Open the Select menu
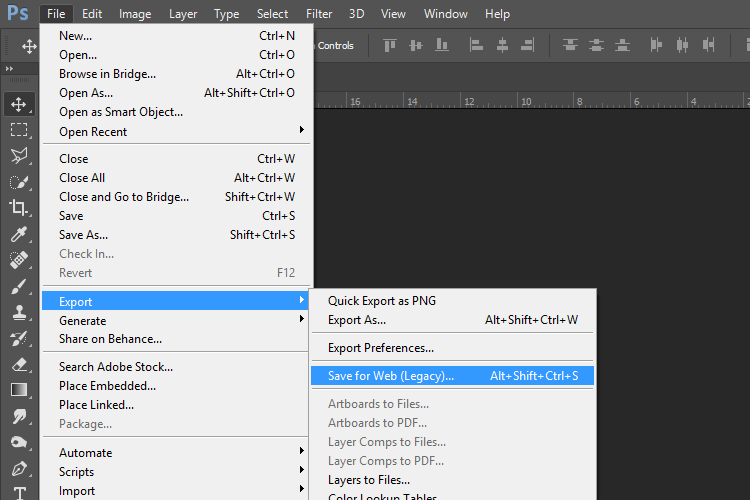750x500 pixels. 272,14
